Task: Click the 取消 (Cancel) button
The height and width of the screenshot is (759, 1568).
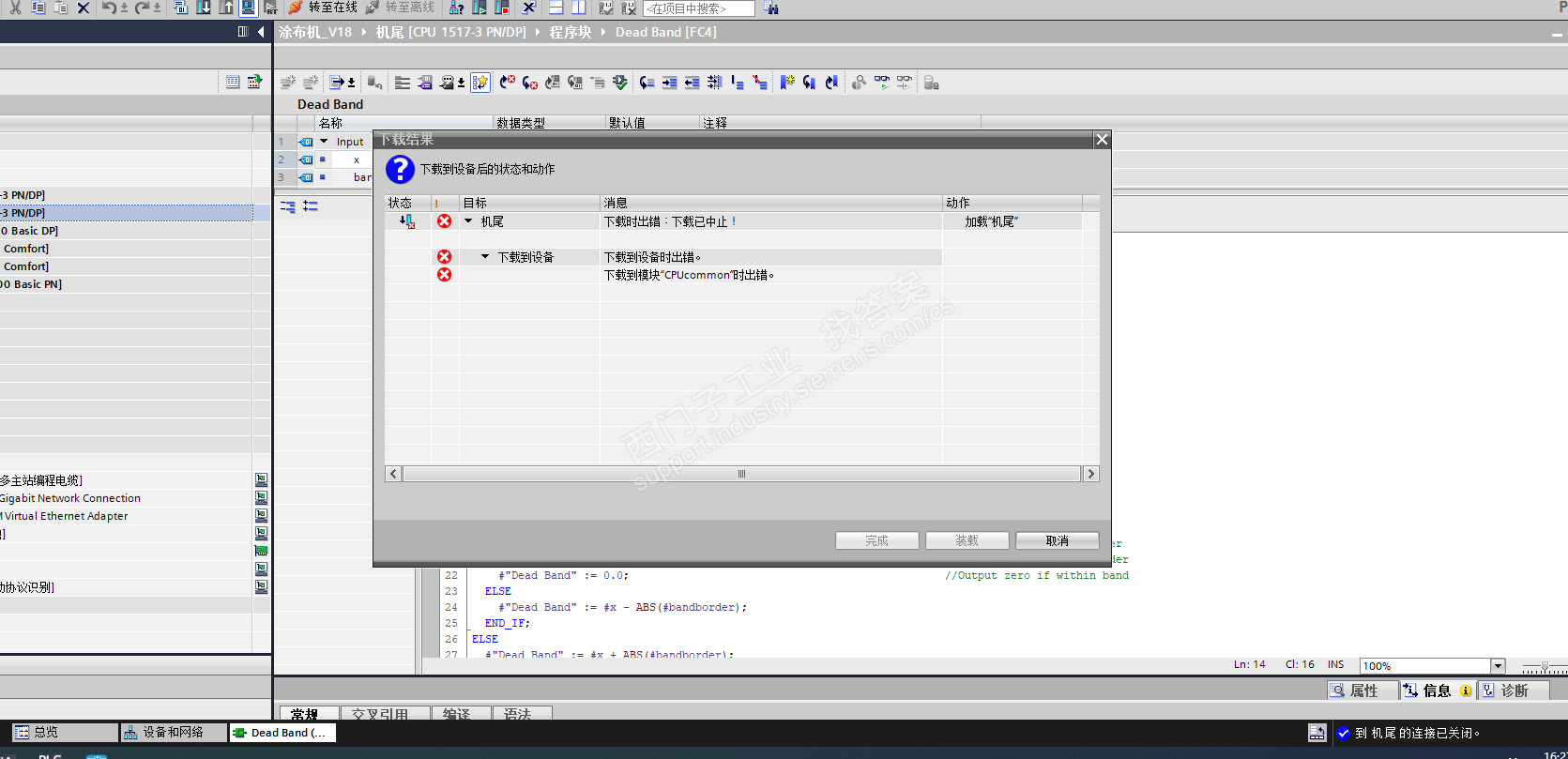Action: click(1058, 540)
